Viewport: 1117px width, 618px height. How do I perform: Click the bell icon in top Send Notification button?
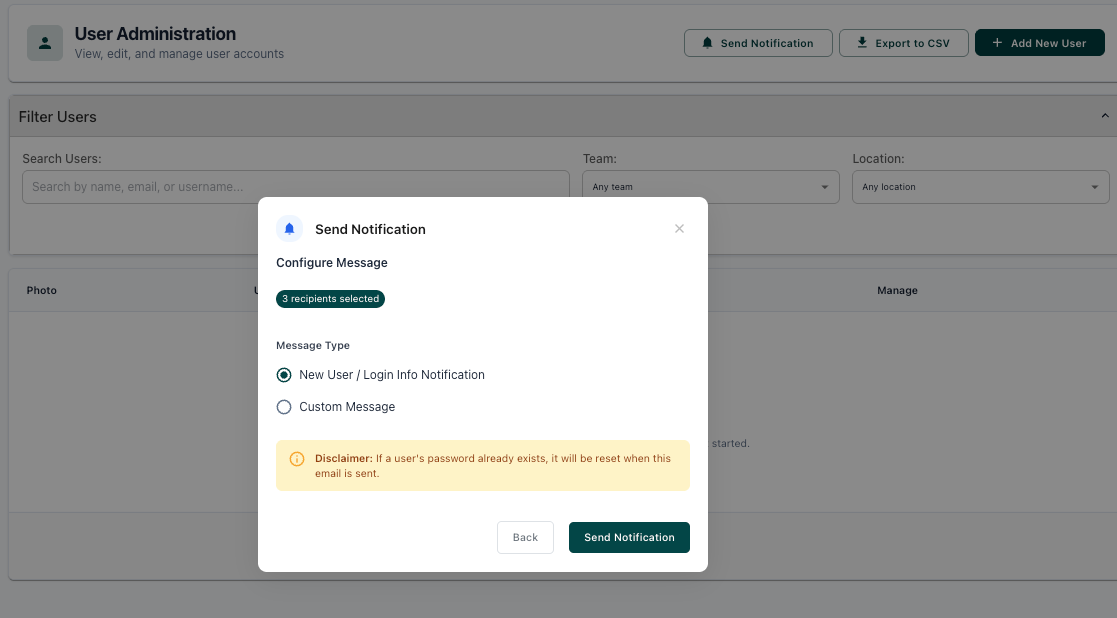[x=707, y=43]
